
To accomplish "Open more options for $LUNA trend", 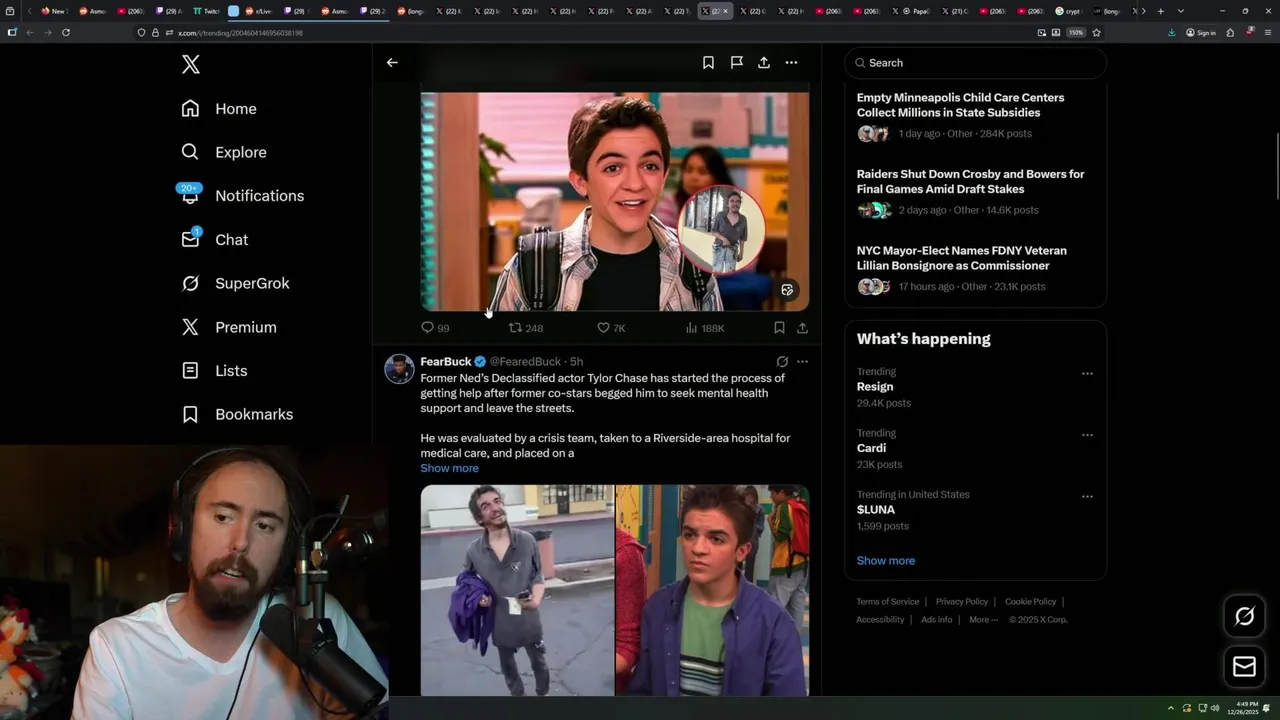I will point(1087,496).
